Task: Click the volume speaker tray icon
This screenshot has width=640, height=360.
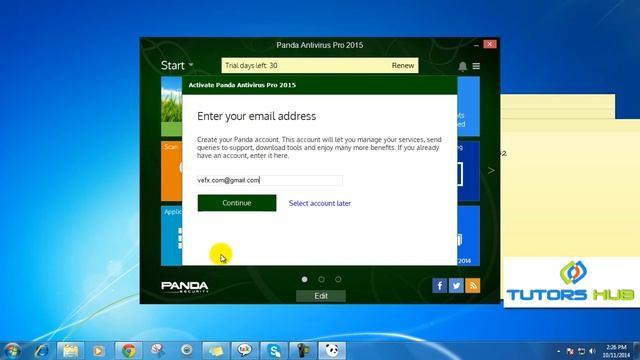Action: [x=593, y=351]
